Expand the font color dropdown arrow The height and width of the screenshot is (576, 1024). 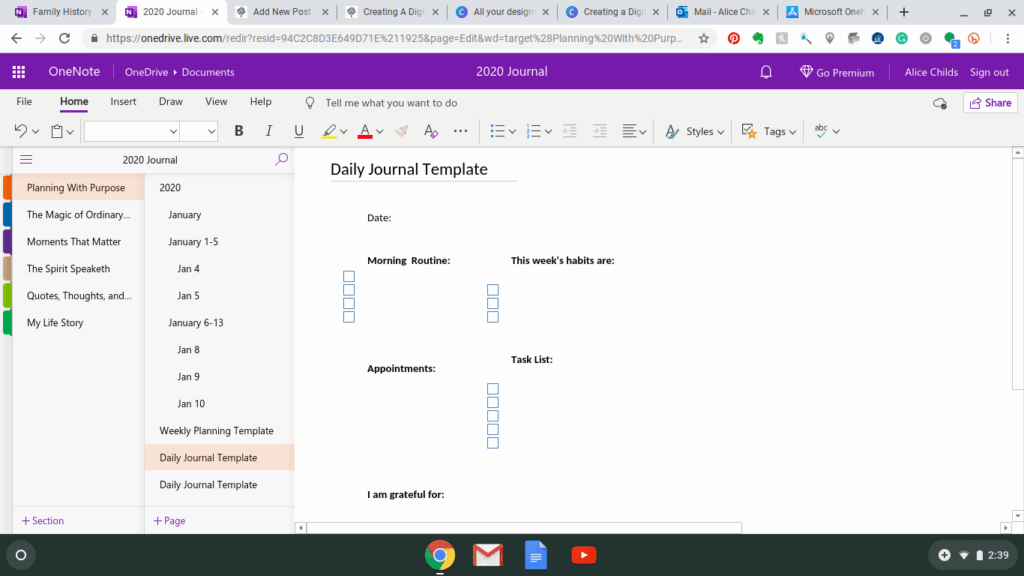pos(379,132)
